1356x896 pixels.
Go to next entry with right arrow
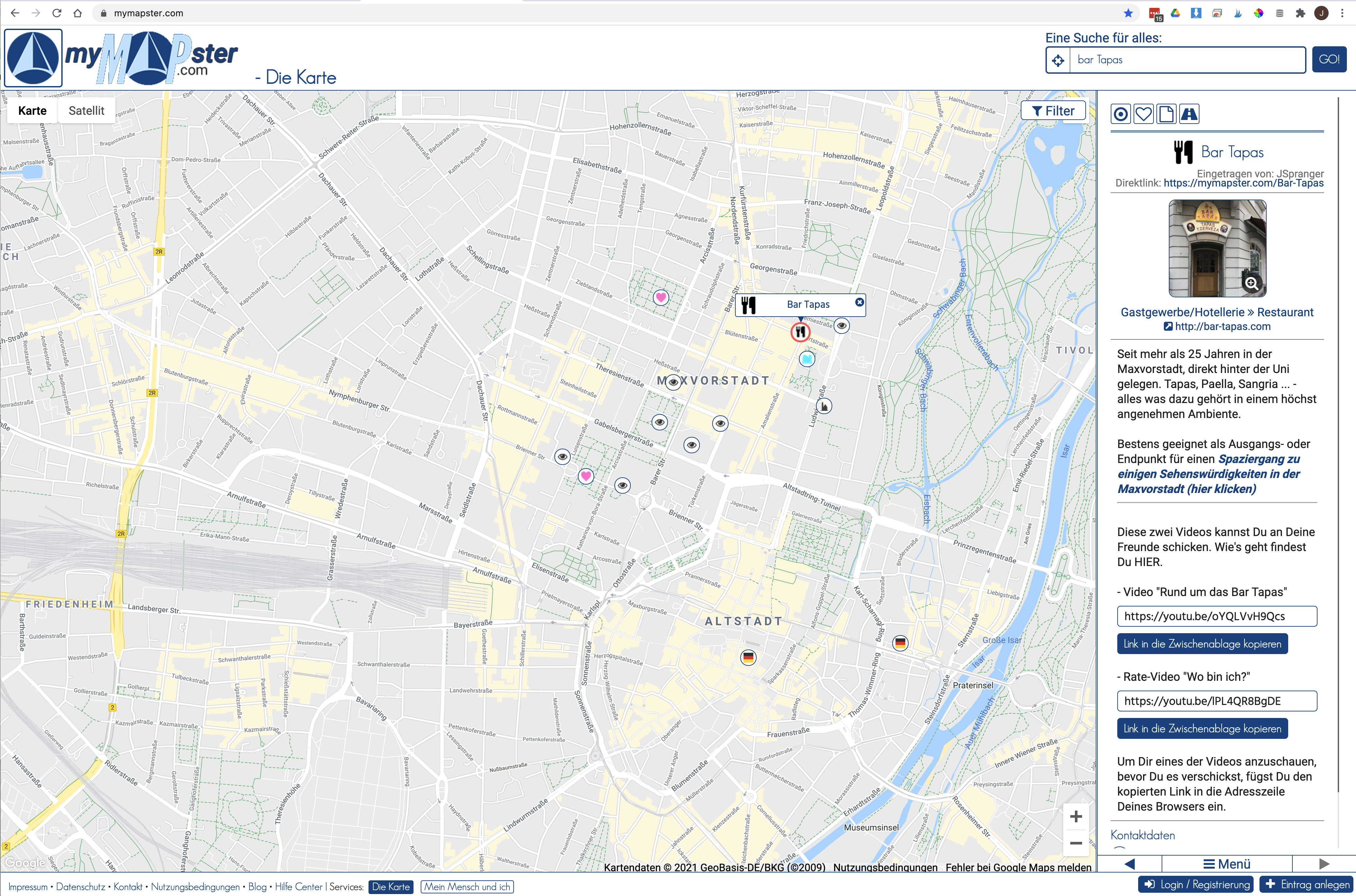pyautogui.click(x=1324, y=864)
